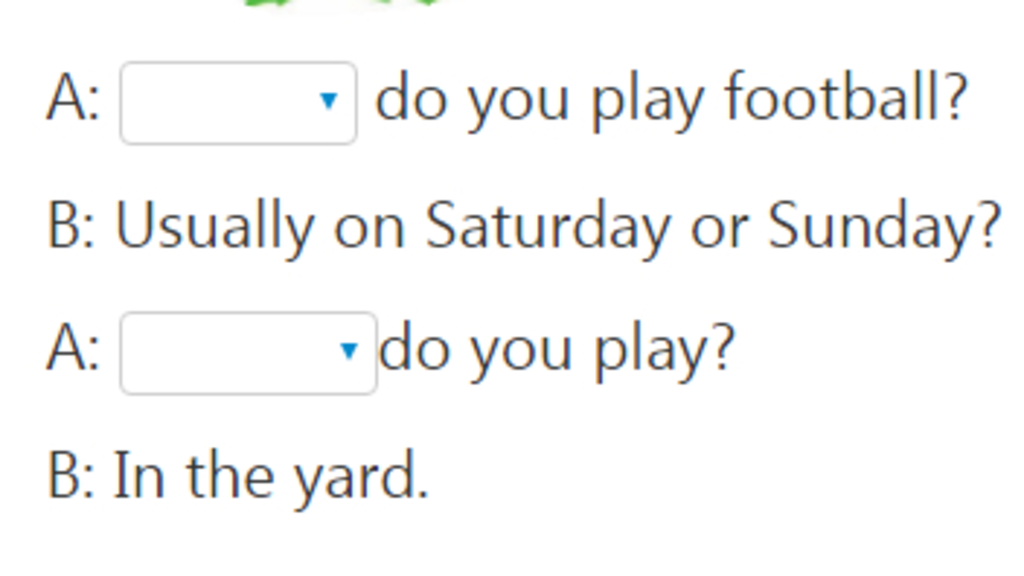Click the blue arrow beside "do you play?"

pos(349,351)
